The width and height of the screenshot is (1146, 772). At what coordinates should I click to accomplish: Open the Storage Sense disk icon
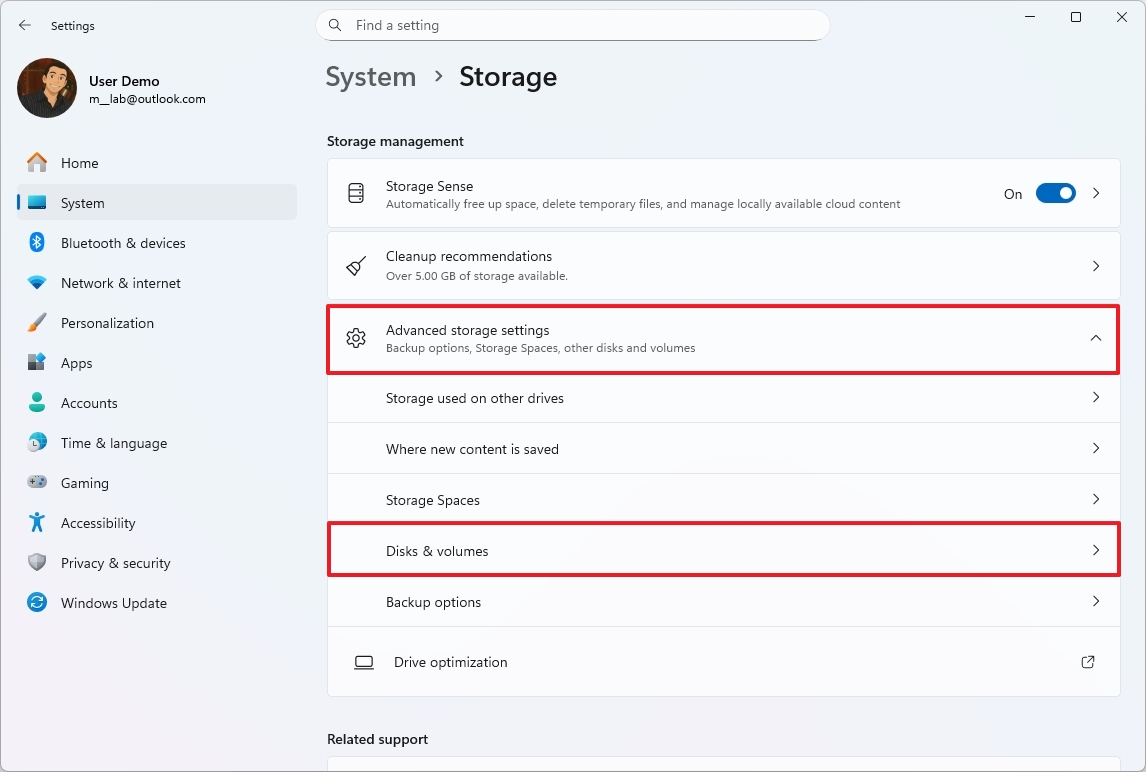coord(356,193)
